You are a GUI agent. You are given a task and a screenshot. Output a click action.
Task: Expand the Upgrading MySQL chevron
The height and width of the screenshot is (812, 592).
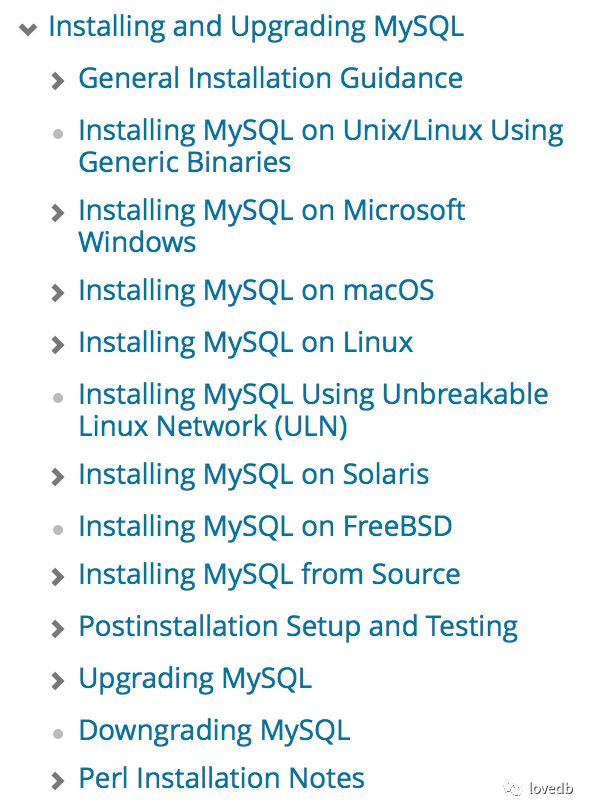click(58, 680)
